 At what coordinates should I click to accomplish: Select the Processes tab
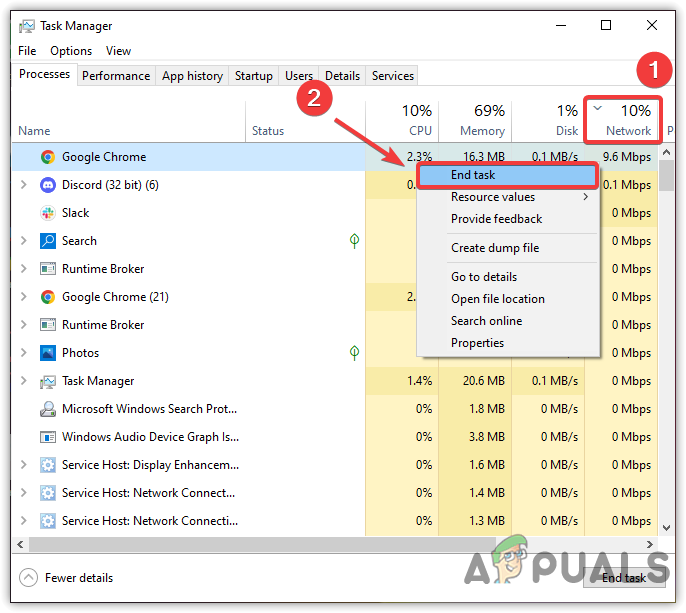[x=44, y=74]
